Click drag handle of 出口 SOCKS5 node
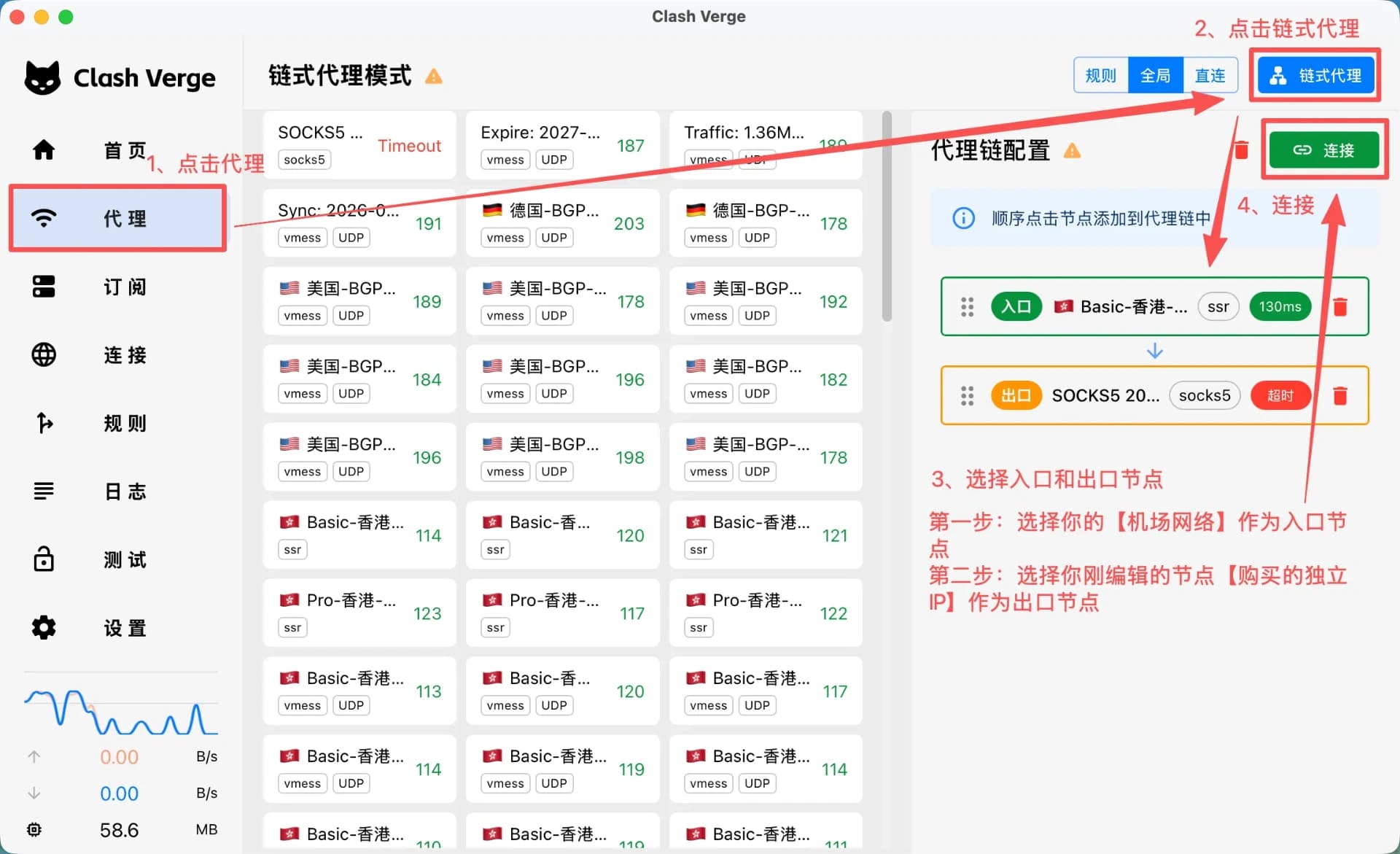This screenshot has width=1400, height=854. click(967, 396)
